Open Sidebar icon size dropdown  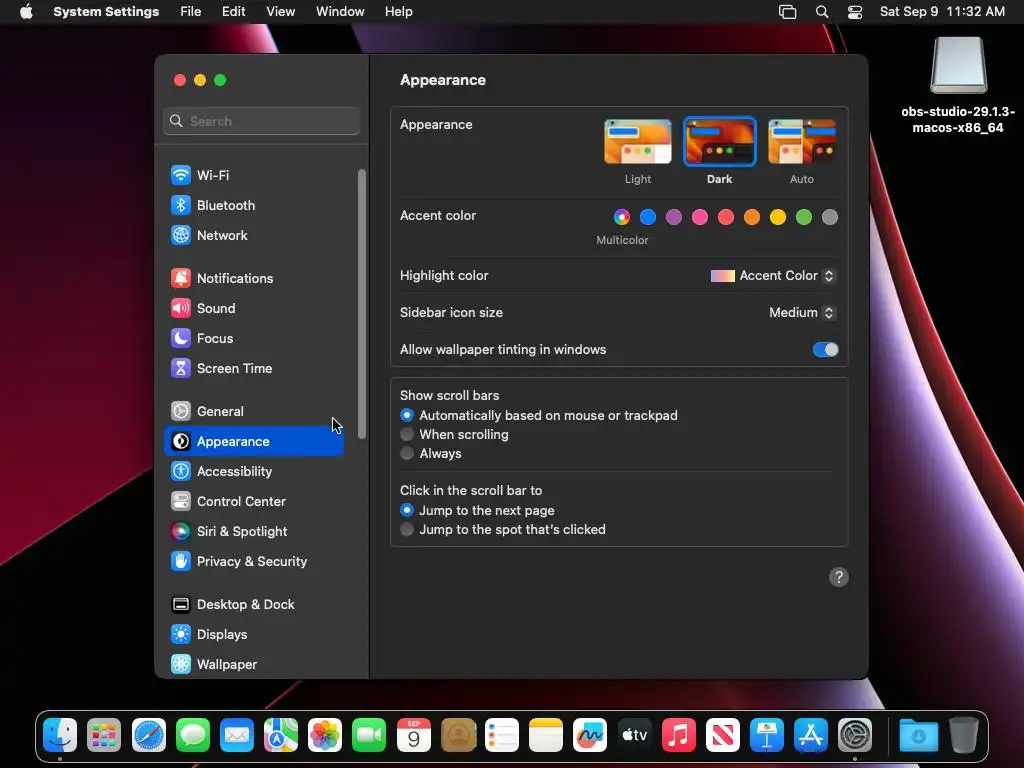pos(802,313)
